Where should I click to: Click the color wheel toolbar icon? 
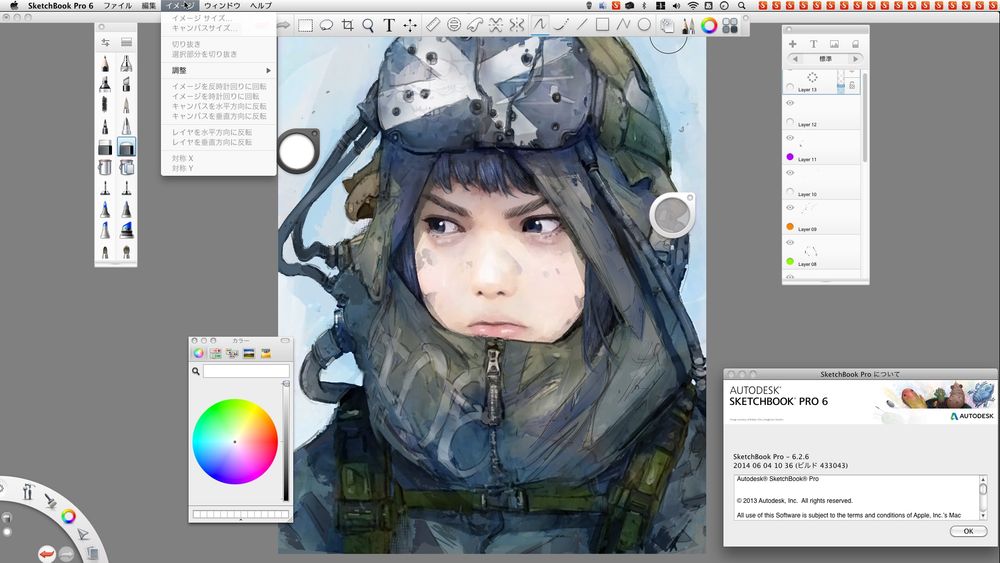pyautogui.click(x=709, y=26)
